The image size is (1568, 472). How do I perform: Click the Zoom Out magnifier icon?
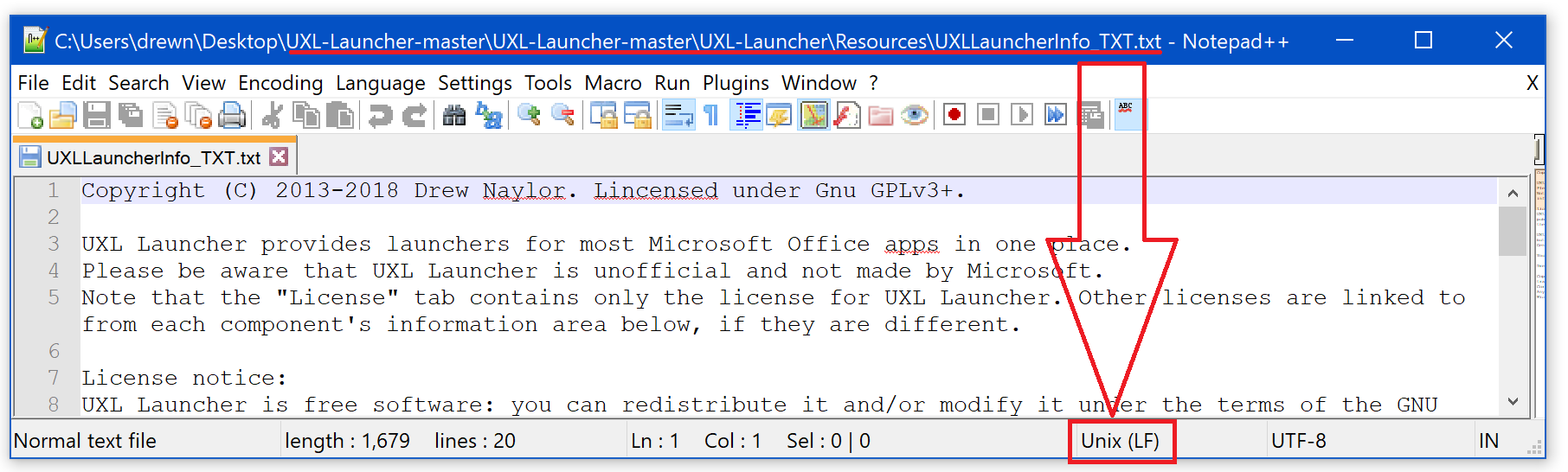(x=563, y=115)
